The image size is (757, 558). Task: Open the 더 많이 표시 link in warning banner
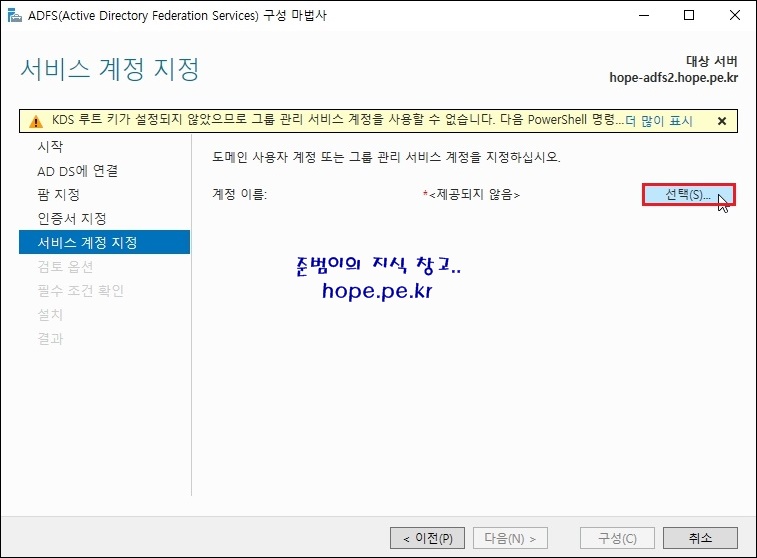(659, 121)
